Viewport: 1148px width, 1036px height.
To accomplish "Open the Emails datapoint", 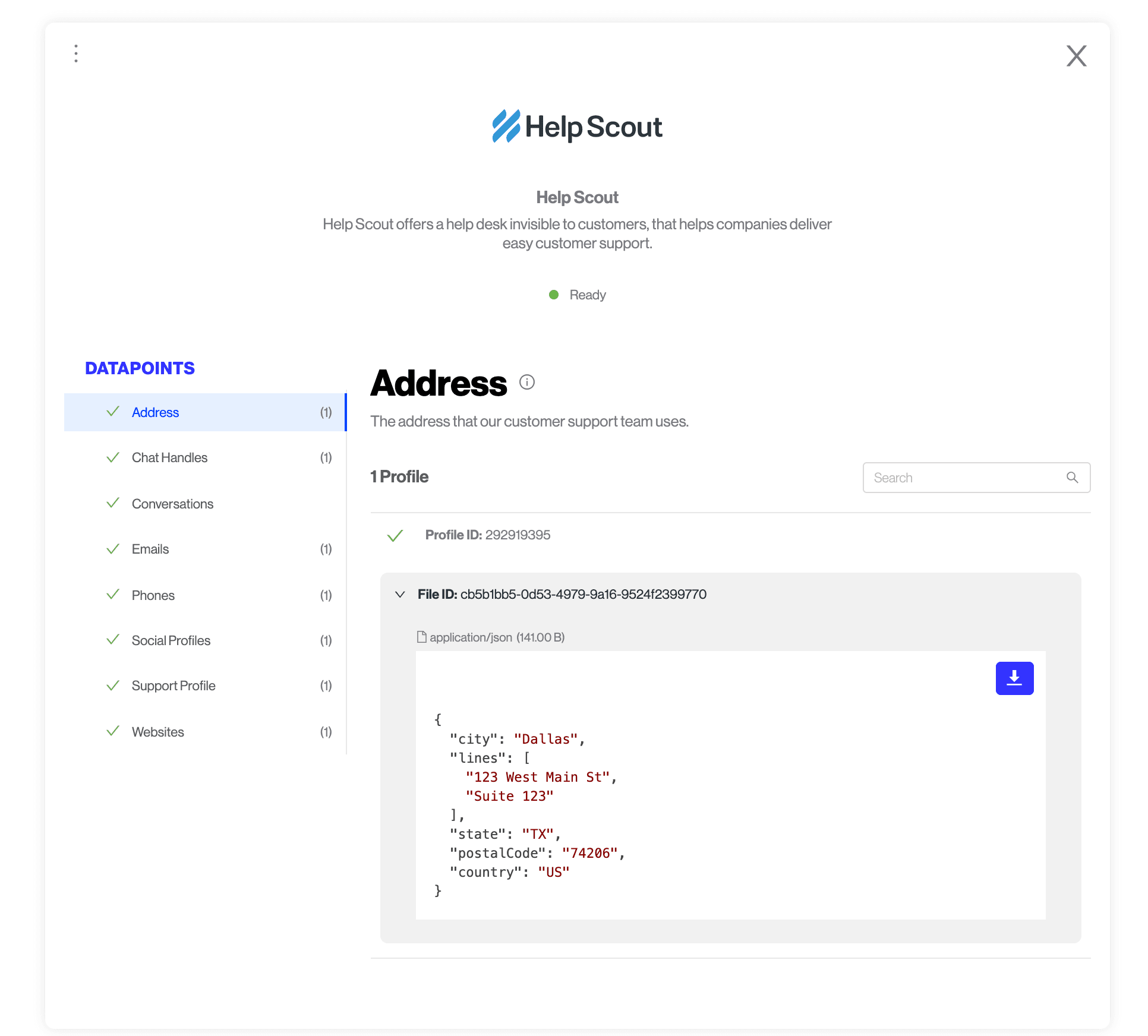I will [150, 549].
